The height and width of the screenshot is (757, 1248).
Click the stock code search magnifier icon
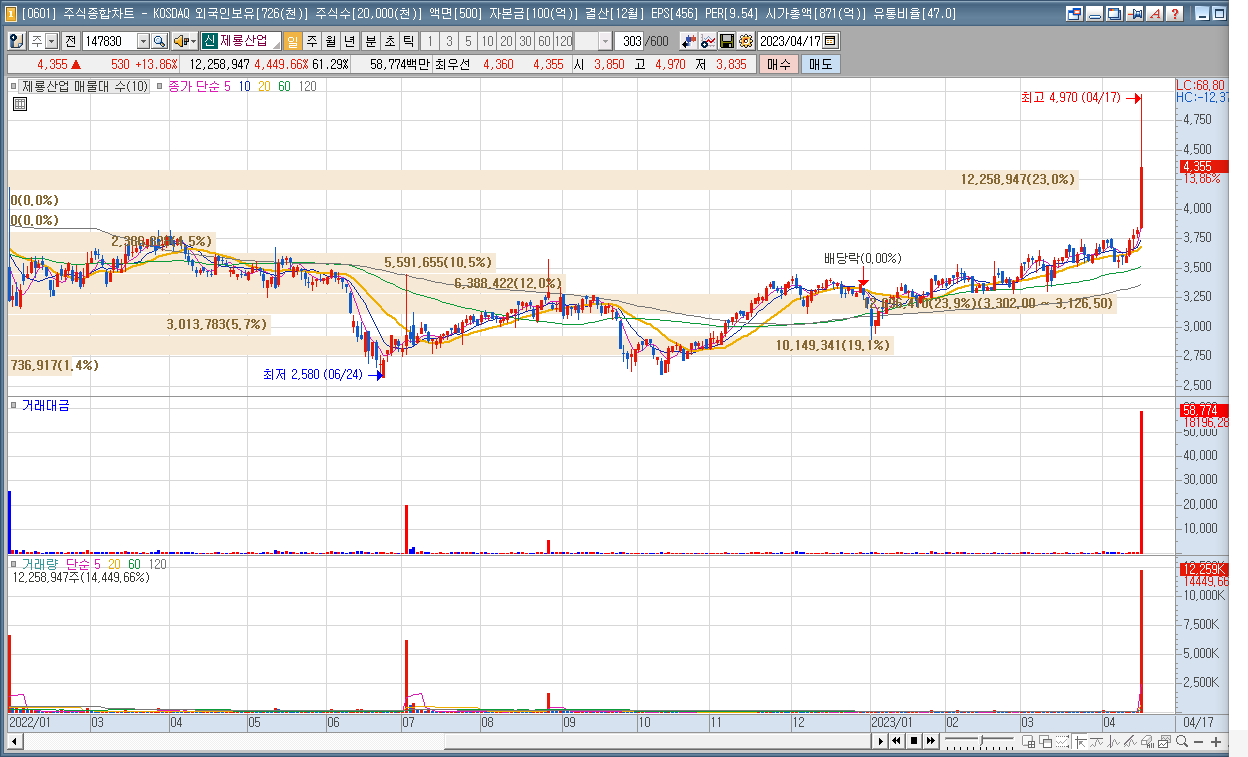click(159, 41)
